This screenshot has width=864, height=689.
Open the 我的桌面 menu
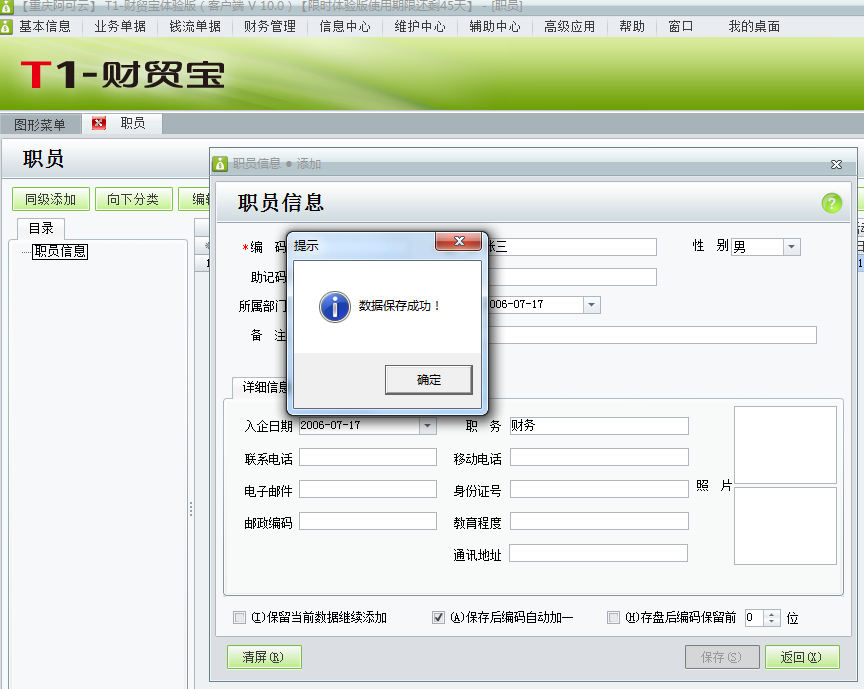pyautogui.click(x=754, y=26)
